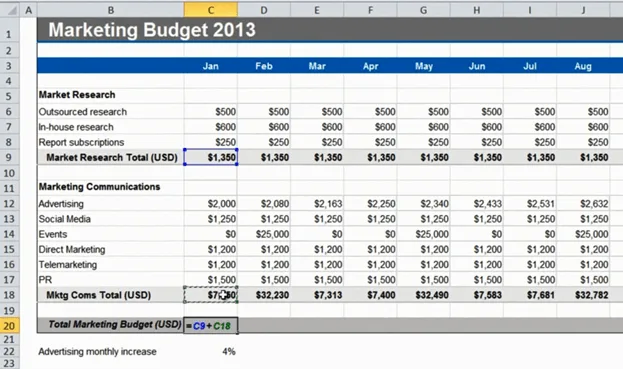The height and width of the screenshot is (369, 623).
Task: Select the Report subscriptions label
Action: (x=81, y=142)
